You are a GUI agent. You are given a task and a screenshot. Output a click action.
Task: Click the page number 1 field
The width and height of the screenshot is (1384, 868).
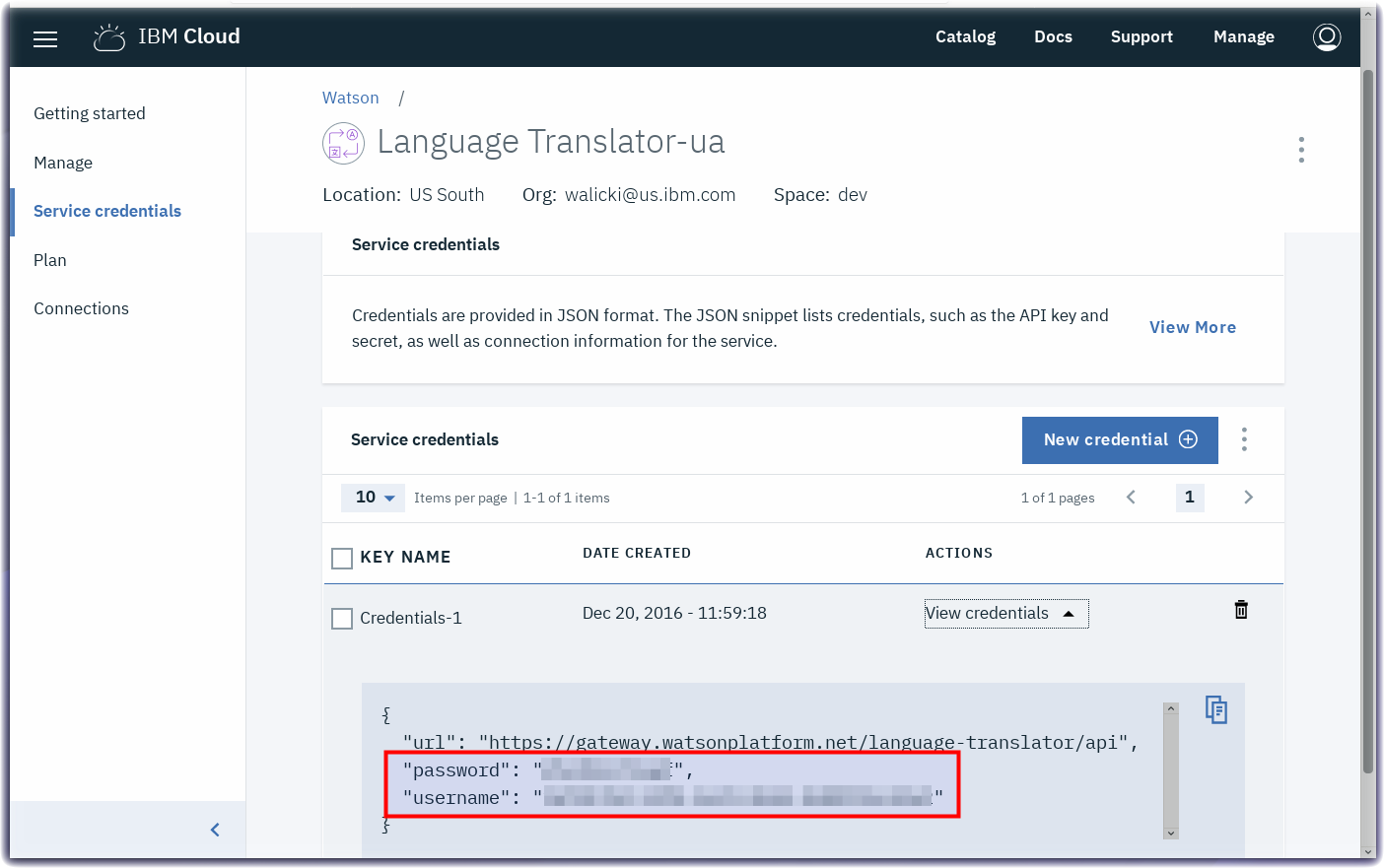pos(1190,498)
